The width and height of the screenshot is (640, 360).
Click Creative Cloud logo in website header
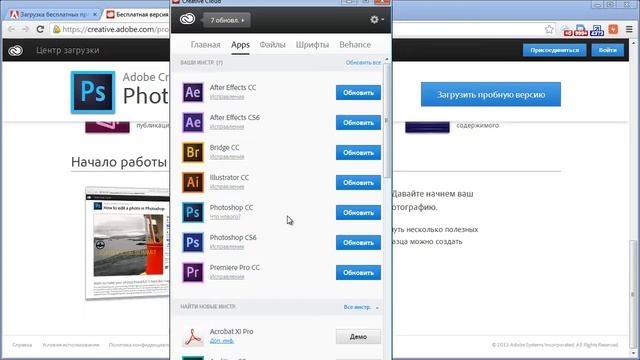click(16, 51)
